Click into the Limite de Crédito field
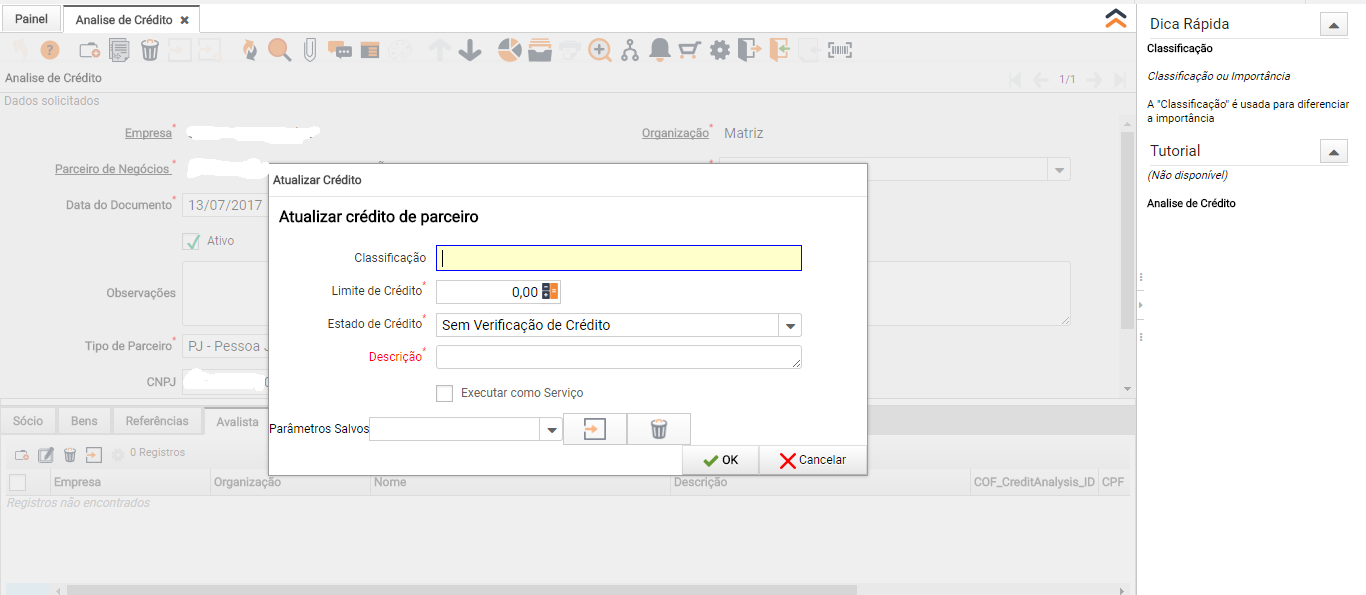Viewport: 1366px width, 595px height. pos(489,292)
